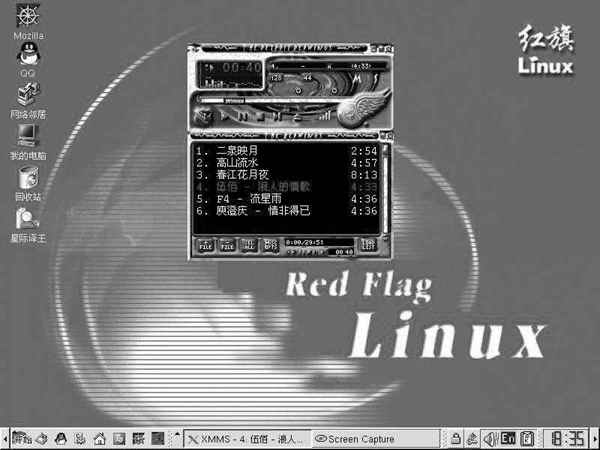Stop playback in XMMS
The width and height of the screenshot is (600, 450).
coord(261,117)
